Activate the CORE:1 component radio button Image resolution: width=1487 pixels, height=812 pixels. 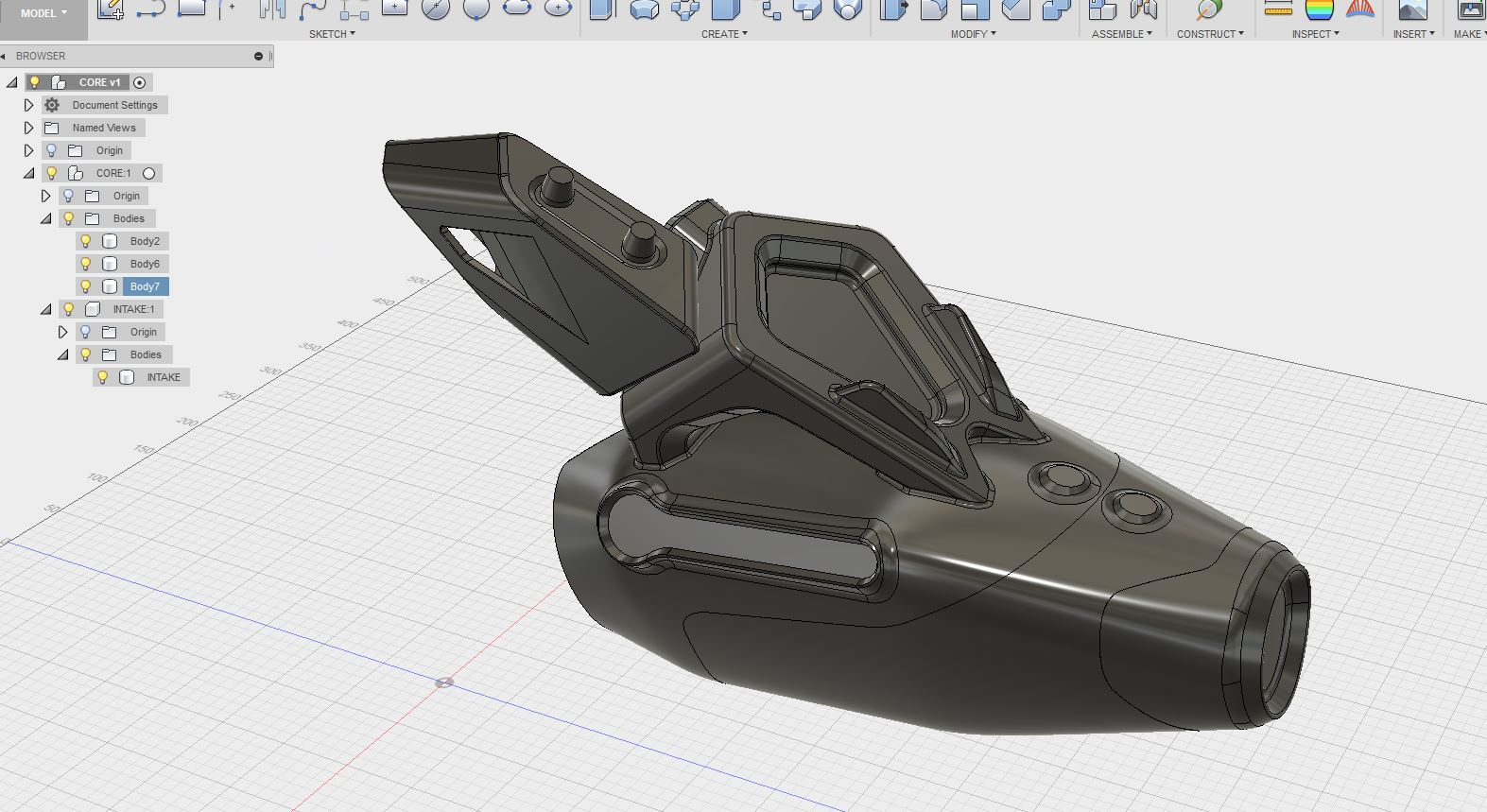148,173
